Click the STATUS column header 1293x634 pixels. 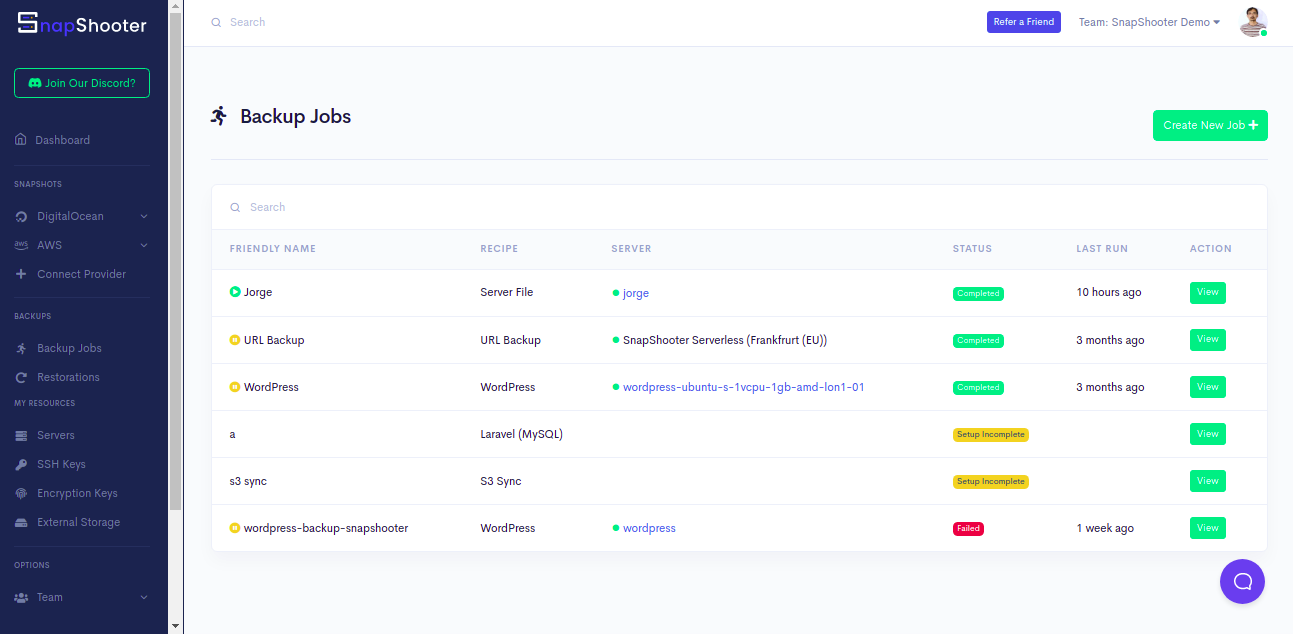click(972, 249)
